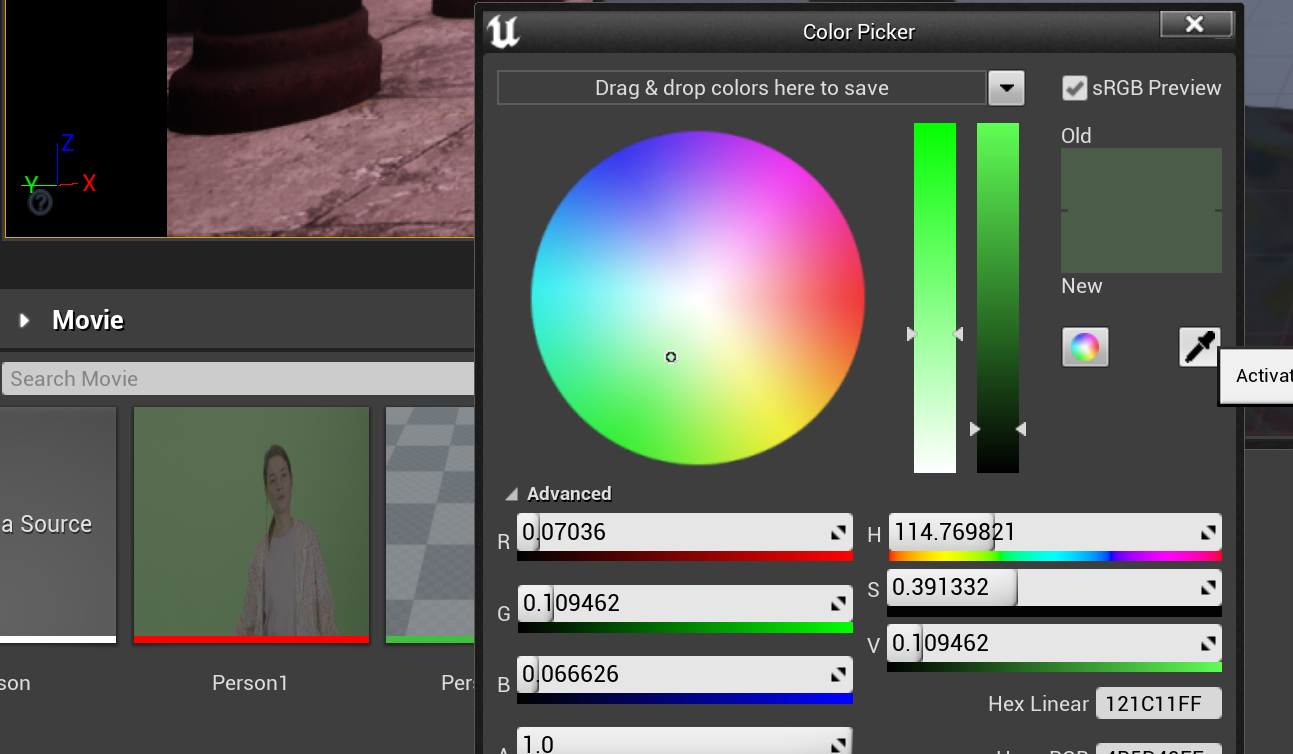Select the checkered movie thumbnail beside Person1

430,524
